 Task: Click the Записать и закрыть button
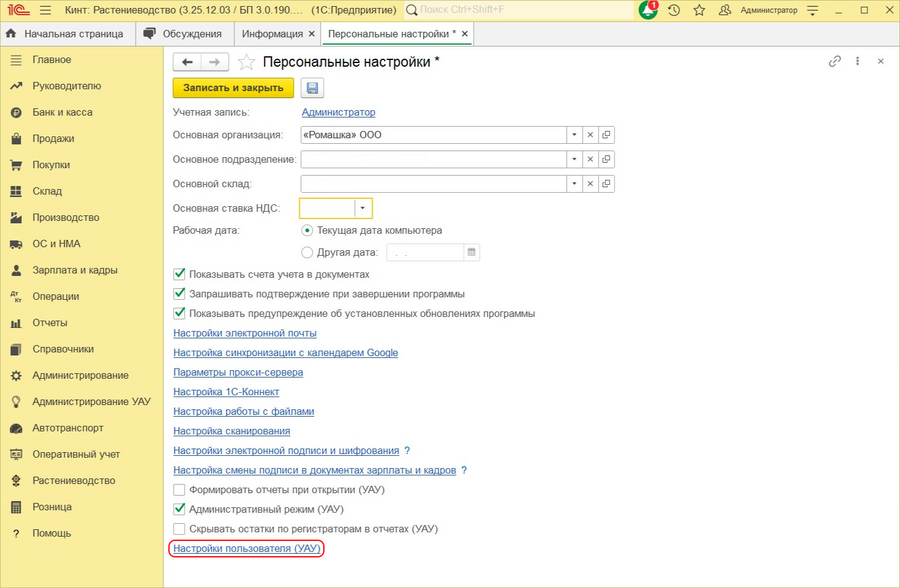[232, 88]
